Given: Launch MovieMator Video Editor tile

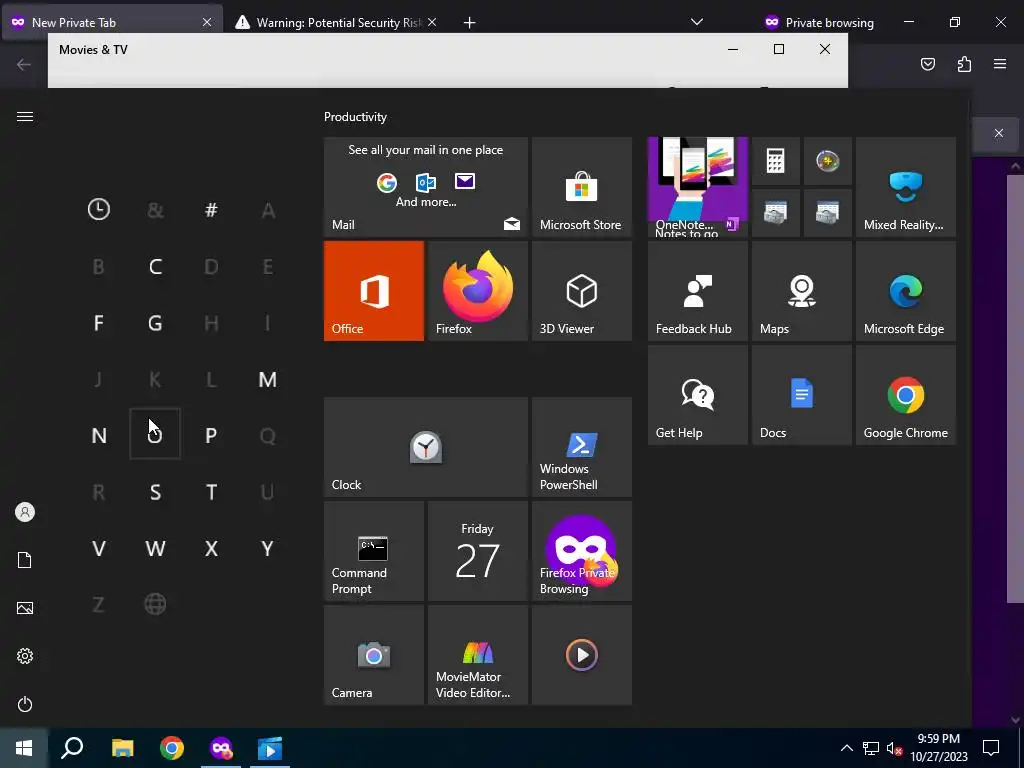Looking at the screenshot, I should click(x=477, y=655).
